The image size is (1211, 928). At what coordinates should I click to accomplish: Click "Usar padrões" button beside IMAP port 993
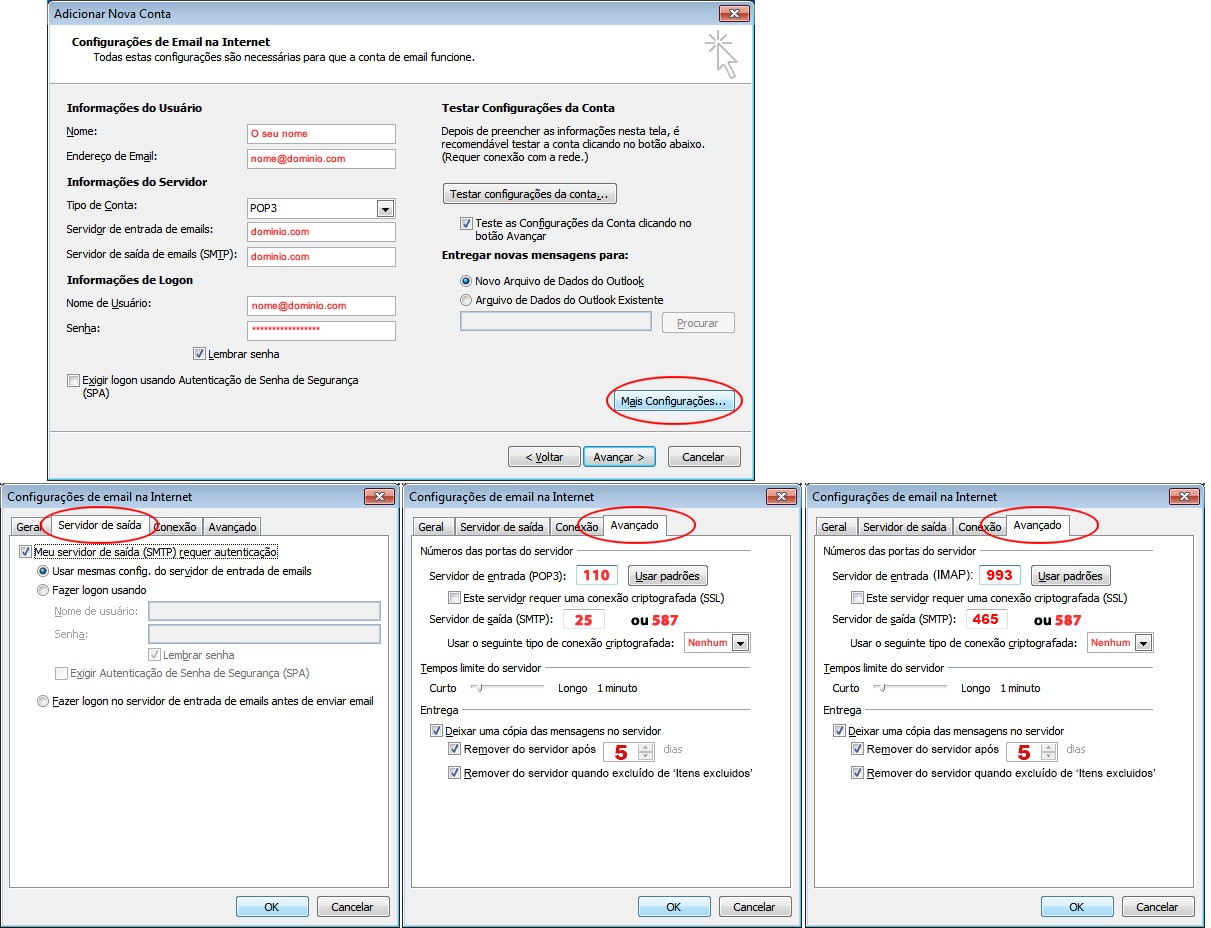coord(1070,576)
